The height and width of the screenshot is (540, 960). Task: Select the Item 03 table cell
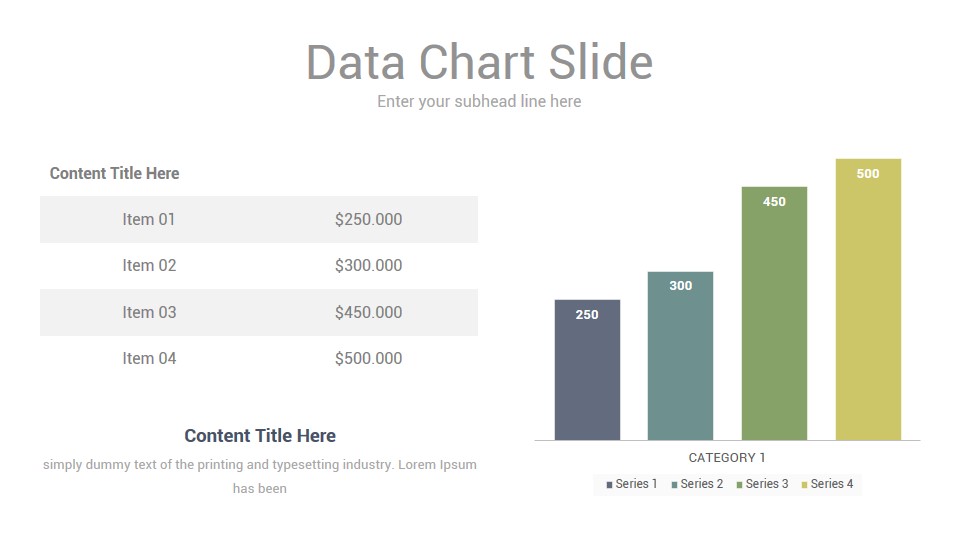pos(149,312)
